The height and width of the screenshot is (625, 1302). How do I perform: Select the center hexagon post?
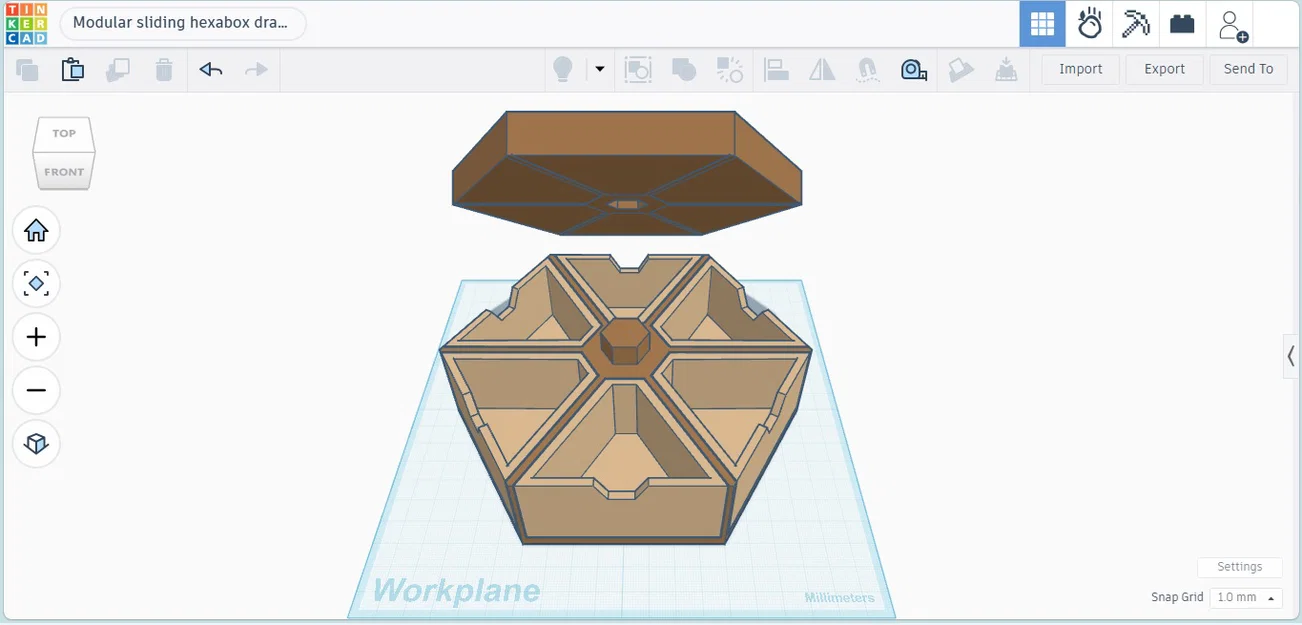coord(625,343)
